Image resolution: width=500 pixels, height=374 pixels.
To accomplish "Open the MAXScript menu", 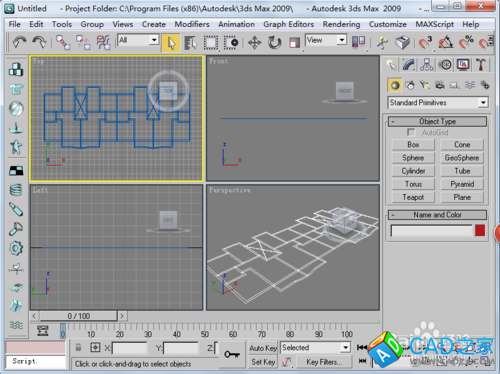I will click(x=434, y=24).
